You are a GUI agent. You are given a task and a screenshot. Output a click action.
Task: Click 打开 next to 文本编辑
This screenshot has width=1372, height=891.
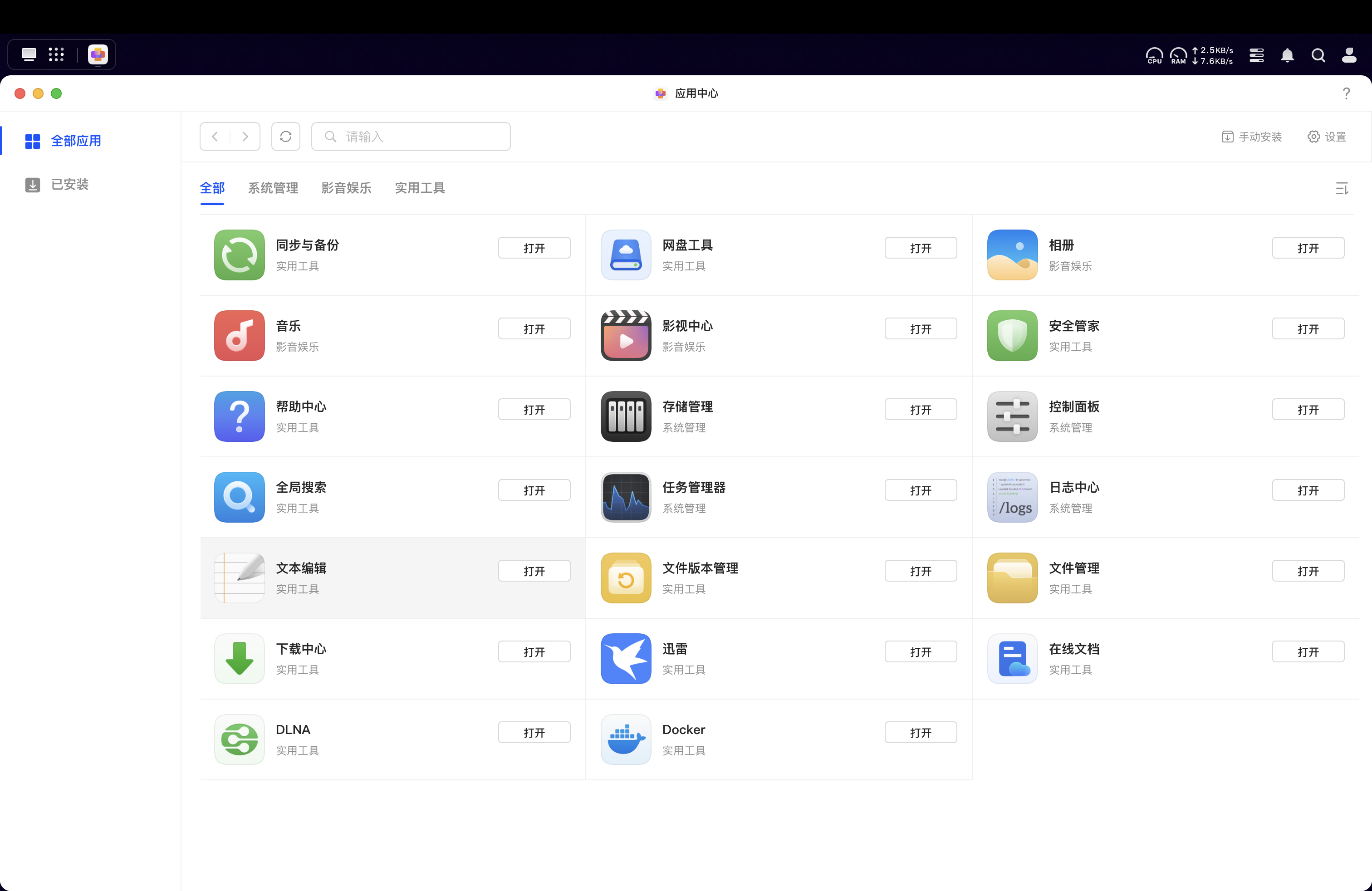pyautogui.click(x=534, y=571)
